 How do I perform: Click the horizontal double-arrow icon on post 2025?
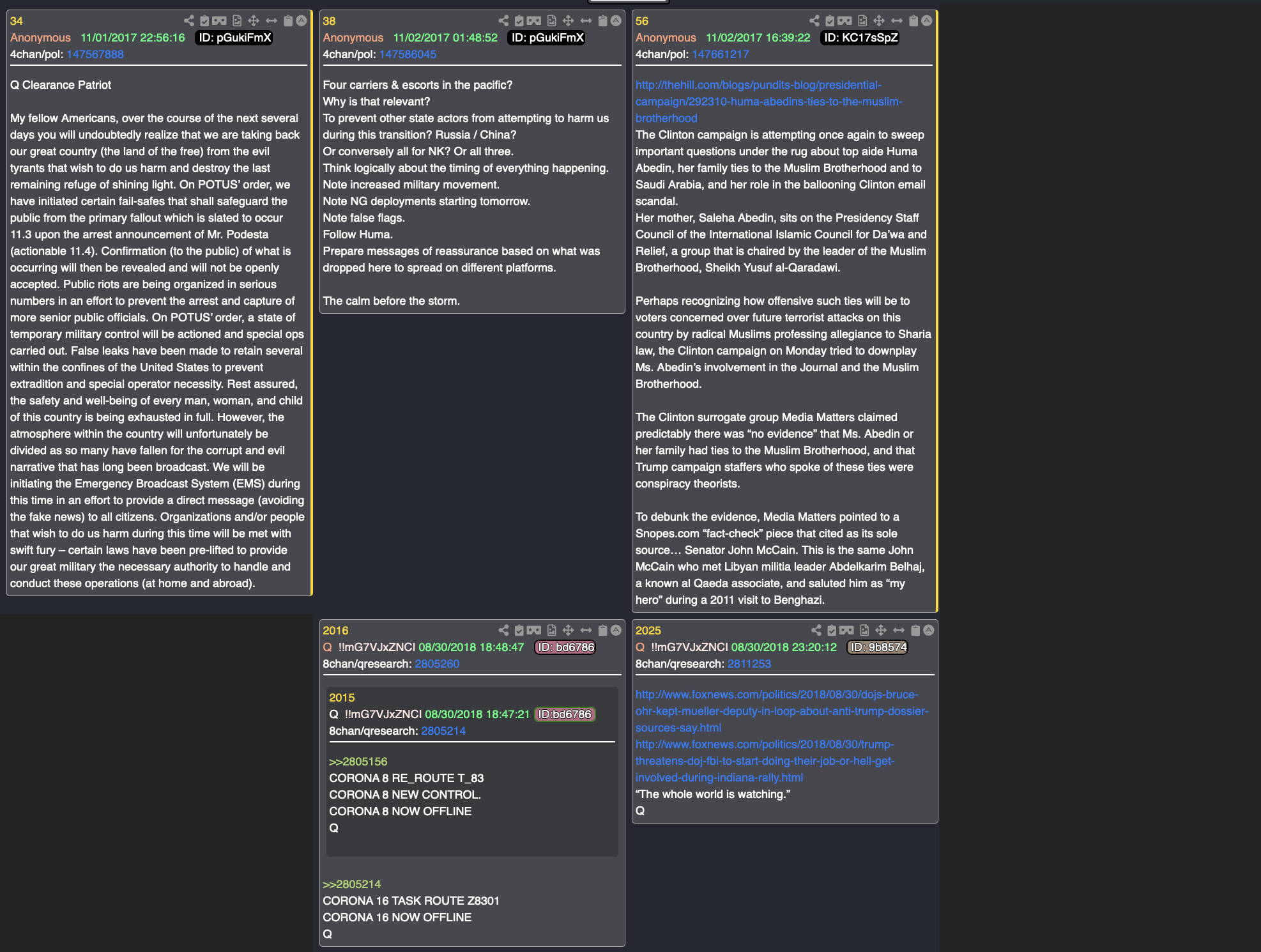[x=899, y=631]
